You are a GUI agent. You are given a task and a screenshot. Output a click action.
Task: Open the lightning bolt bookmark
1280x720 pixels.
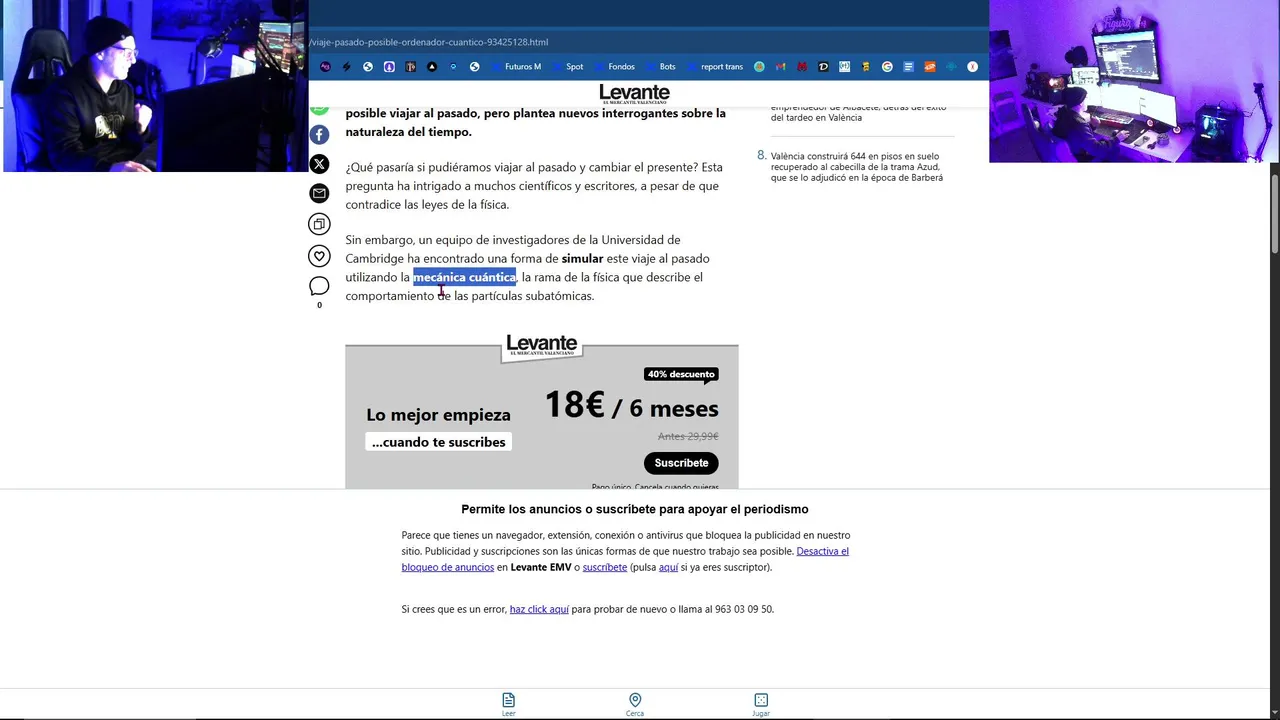point(346,67)
